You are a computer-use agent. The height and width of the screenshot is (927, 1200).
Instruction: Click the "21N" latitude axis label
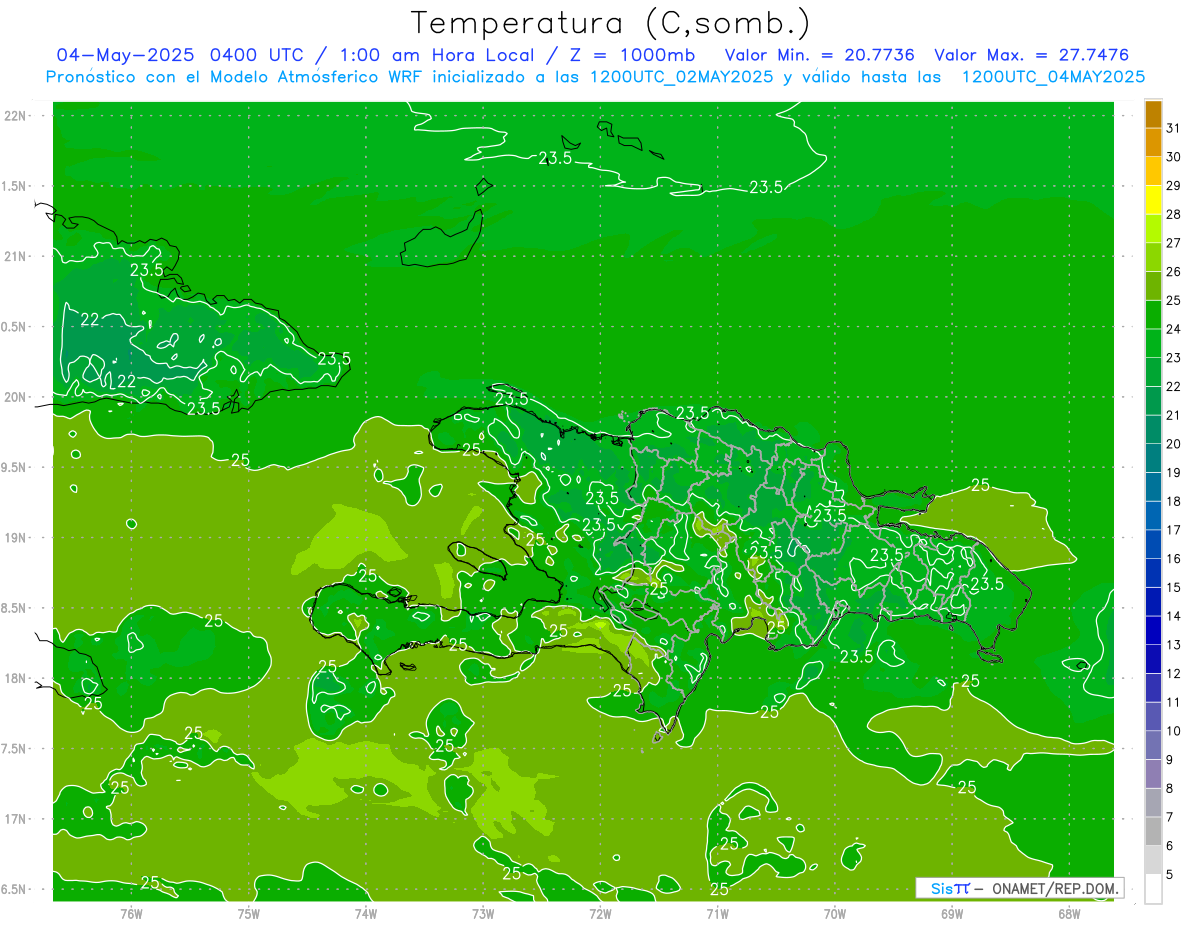[x=16, y=256]
